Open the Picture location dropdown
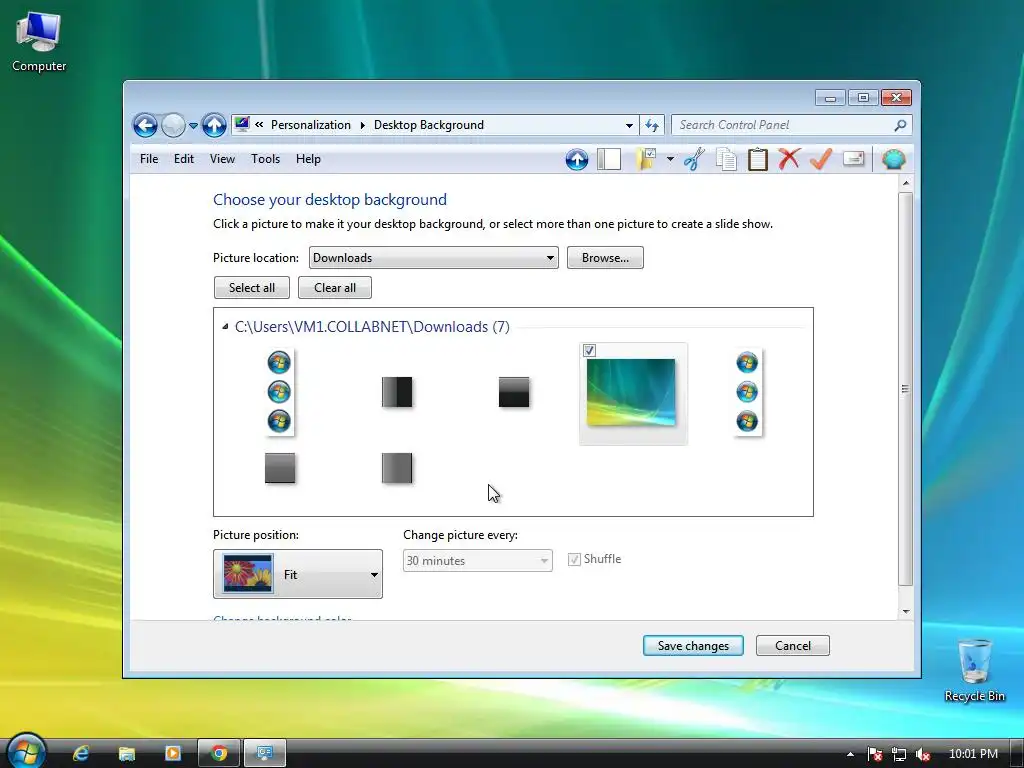This screenshot has height=768, width=1024. [x=434, y=257]
